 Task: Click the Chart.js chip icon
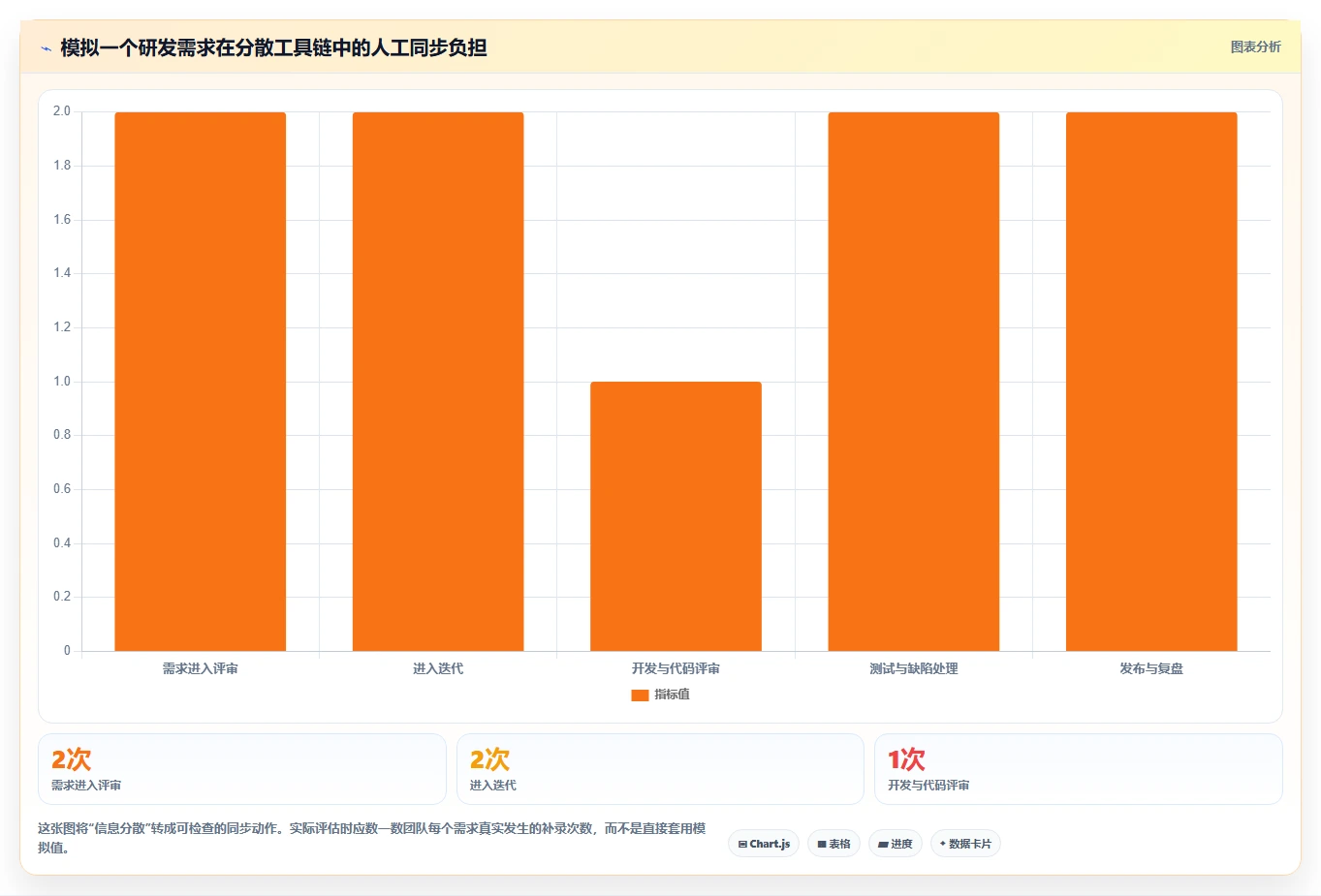click(742, 845)
